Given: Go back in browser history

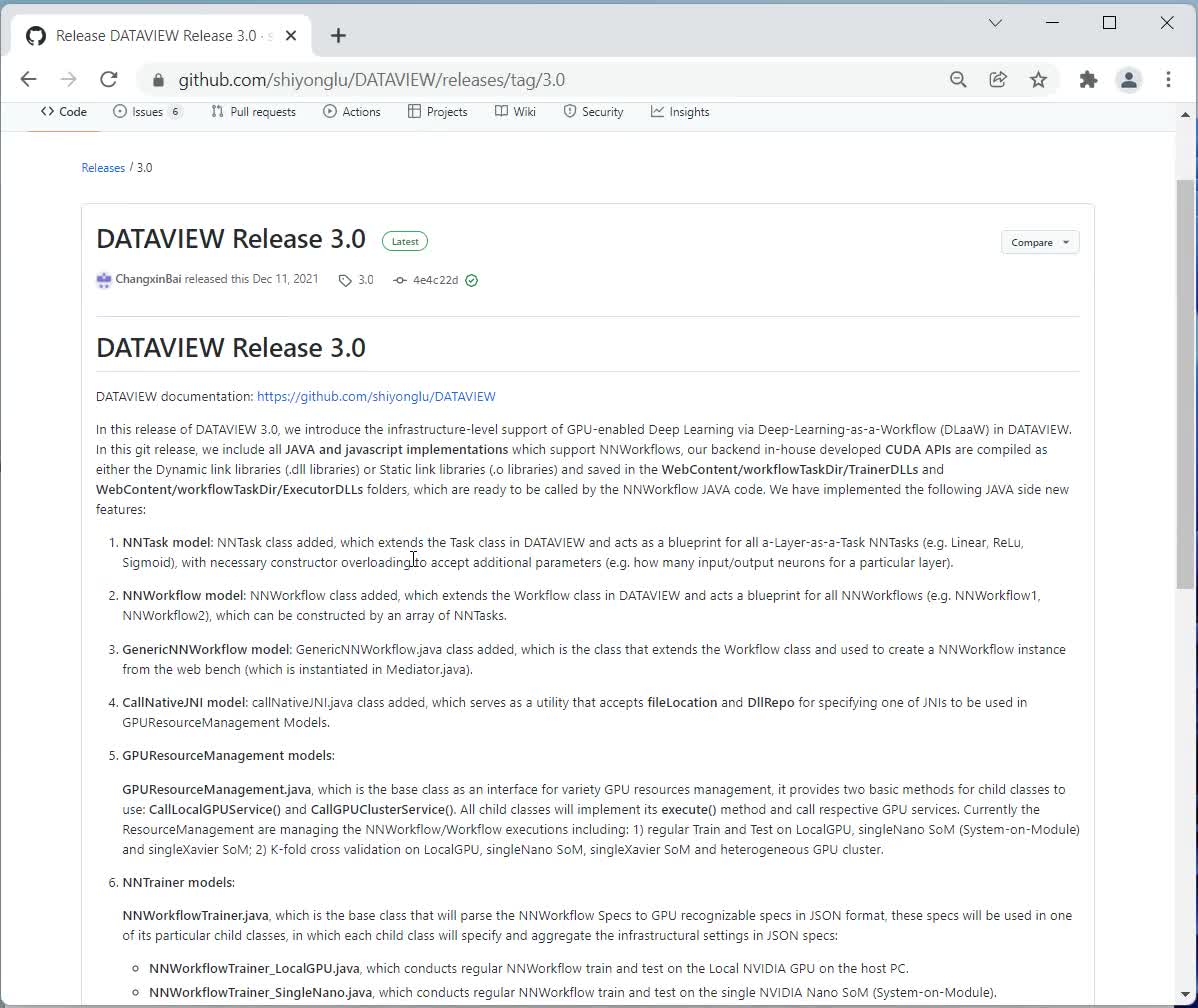Looking at the screenshot, I should point(28,79).
